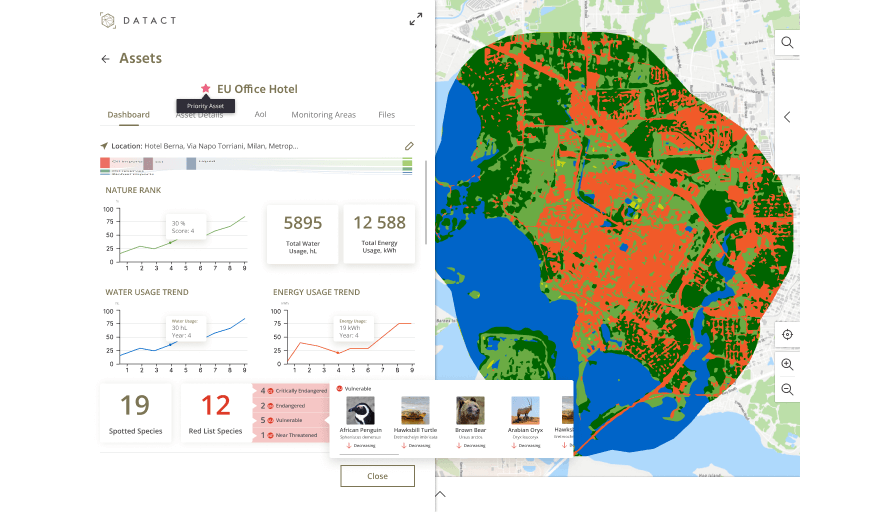
Task: Expand the bottom drawer with up chevron
Action: [x=440, y=494]
